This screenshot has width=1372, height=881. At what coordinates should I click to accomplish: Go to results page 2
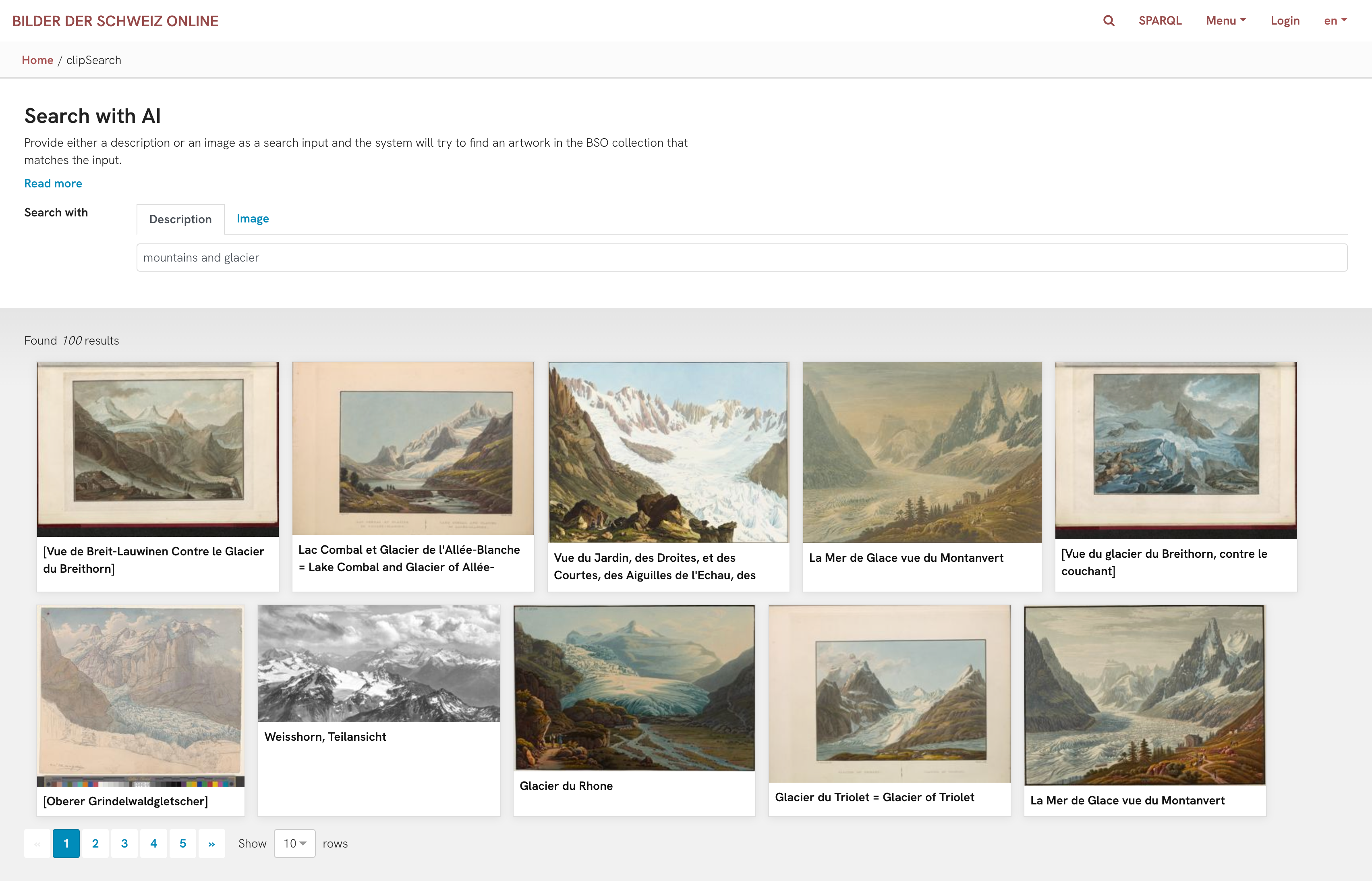95,843
